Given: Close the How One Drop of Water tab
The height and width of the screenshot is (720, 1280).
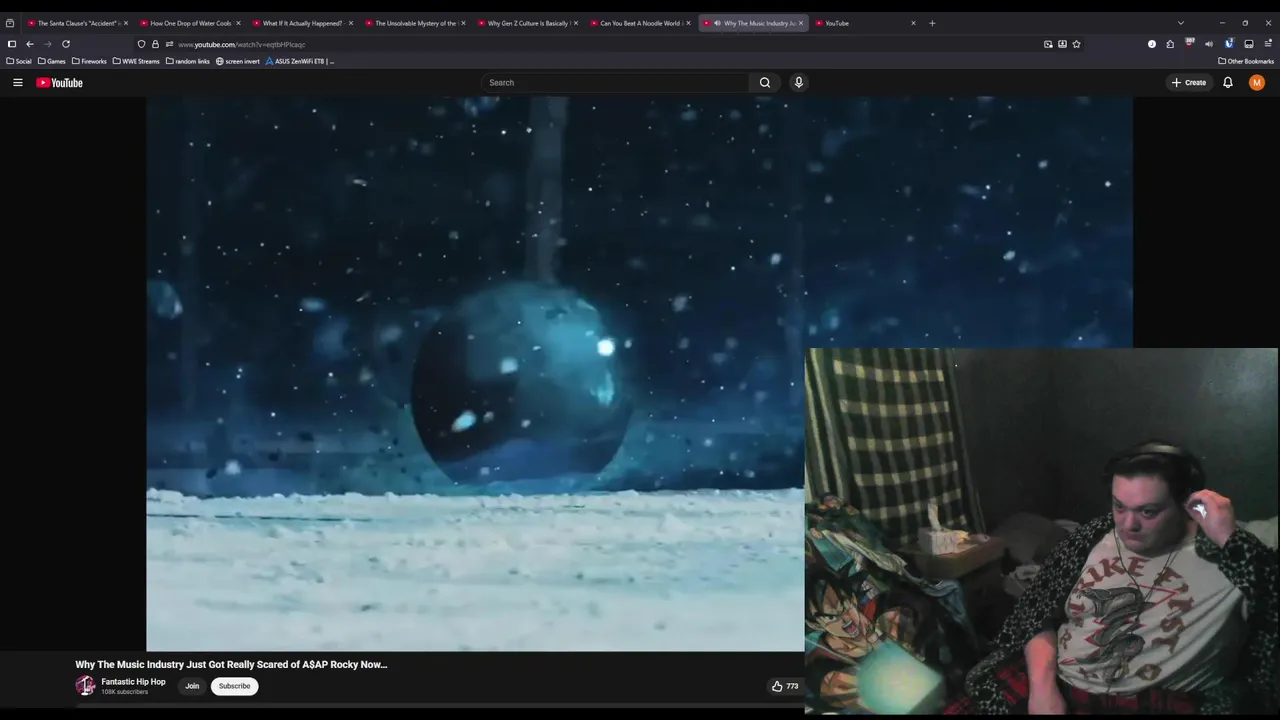Looking at the screenshot, I should coord(238,23).
